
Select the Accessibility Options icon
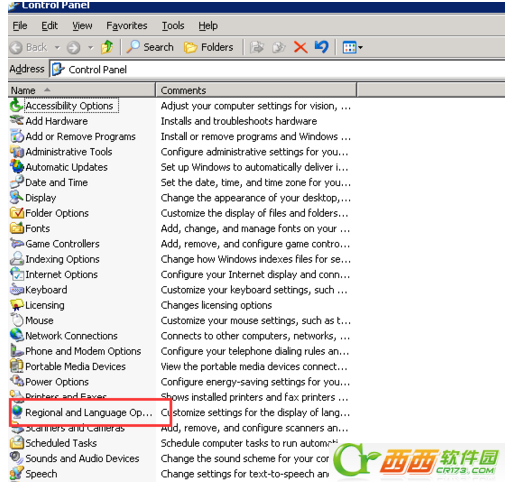[x=17, y=105]
